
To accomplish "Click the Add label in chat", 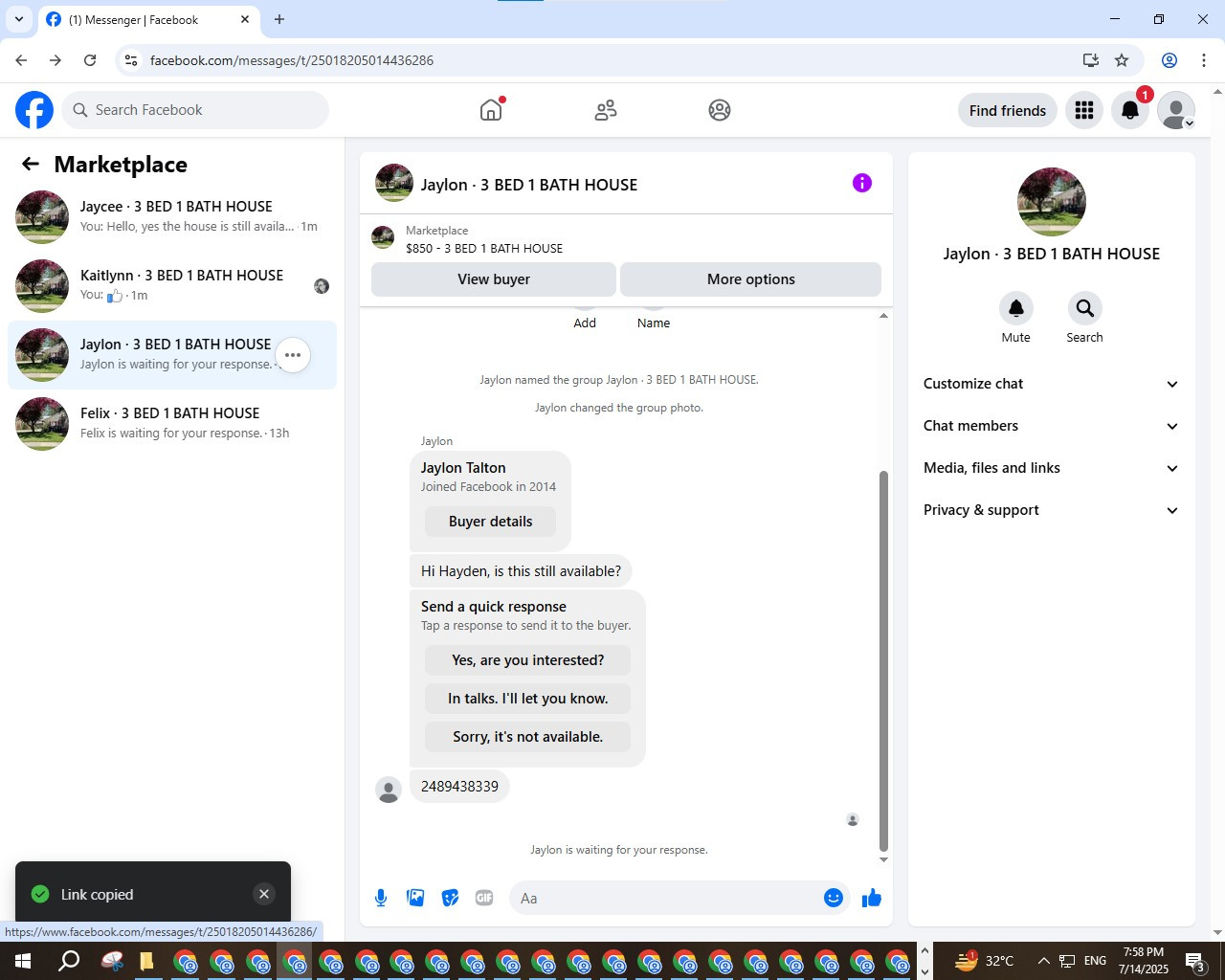I will pyautogui.click(x=585, y=323).
